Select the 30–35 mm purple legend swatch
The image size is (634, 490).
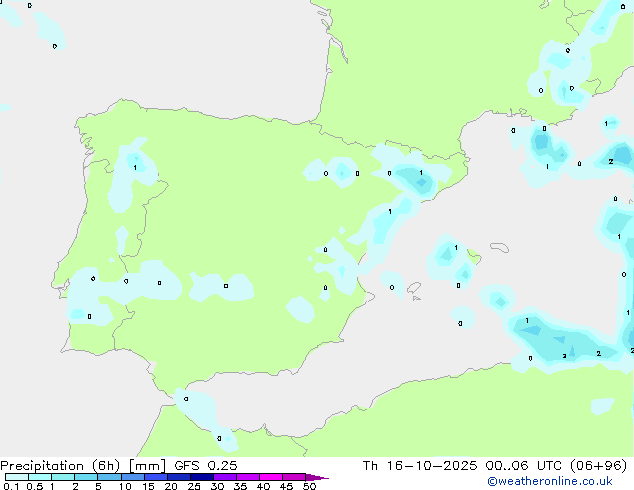[225, 477]
